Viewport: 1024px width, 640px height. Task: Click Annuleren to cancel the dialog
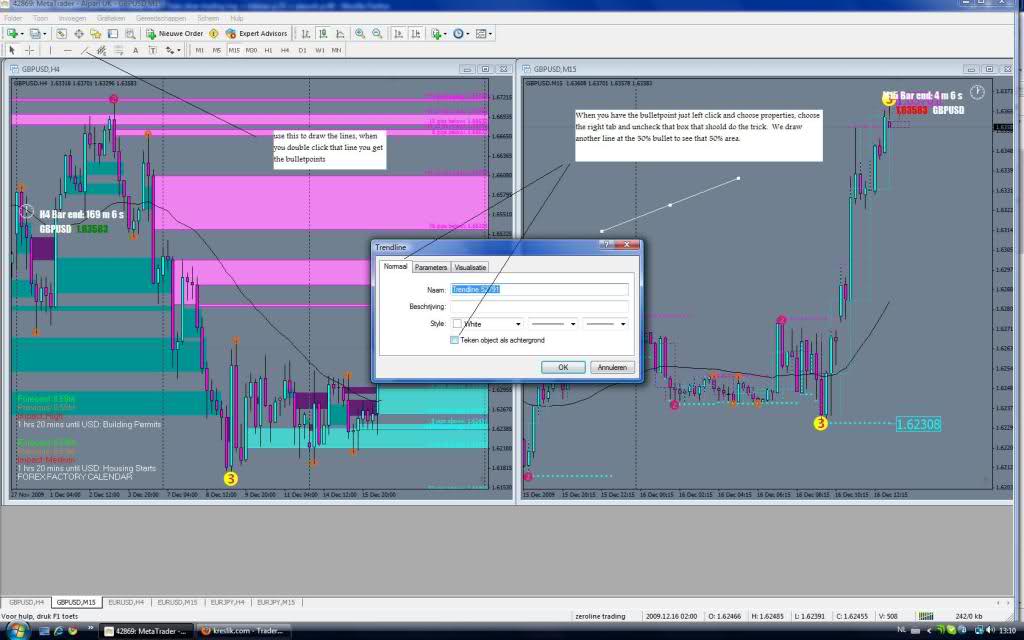(612, 368)
